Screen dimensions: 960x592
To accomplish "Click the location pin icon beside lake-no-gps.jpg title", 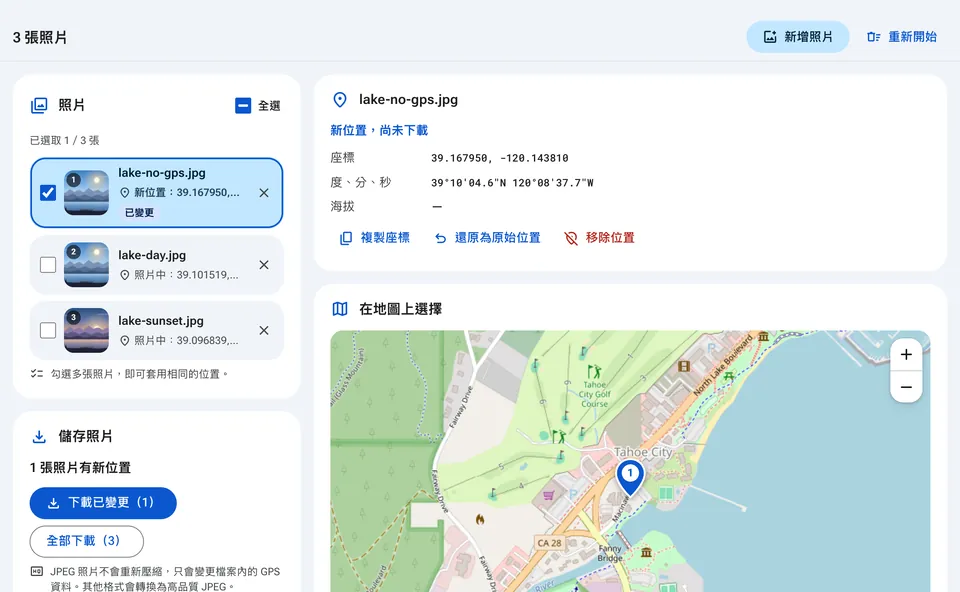I will [340, 100].
